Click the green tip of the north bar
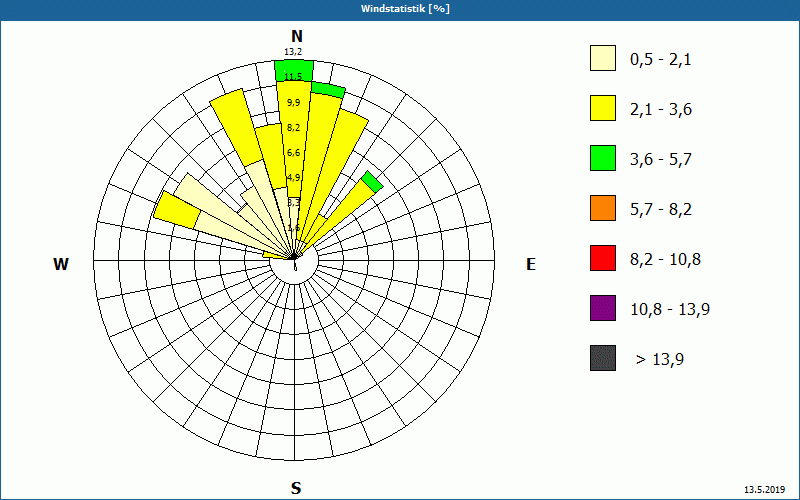Screen dimensions: 800x500 [294, 70]
